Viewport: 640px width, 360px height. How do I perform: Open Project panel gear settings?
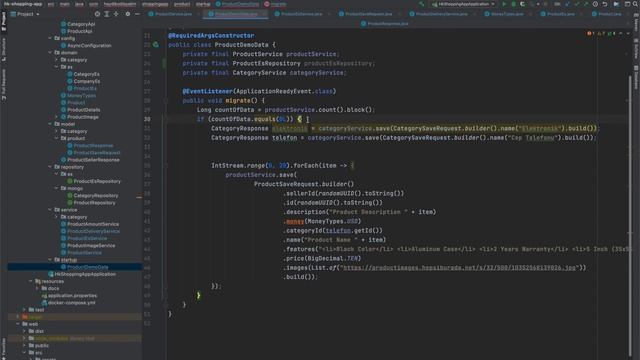pos(128,14)
